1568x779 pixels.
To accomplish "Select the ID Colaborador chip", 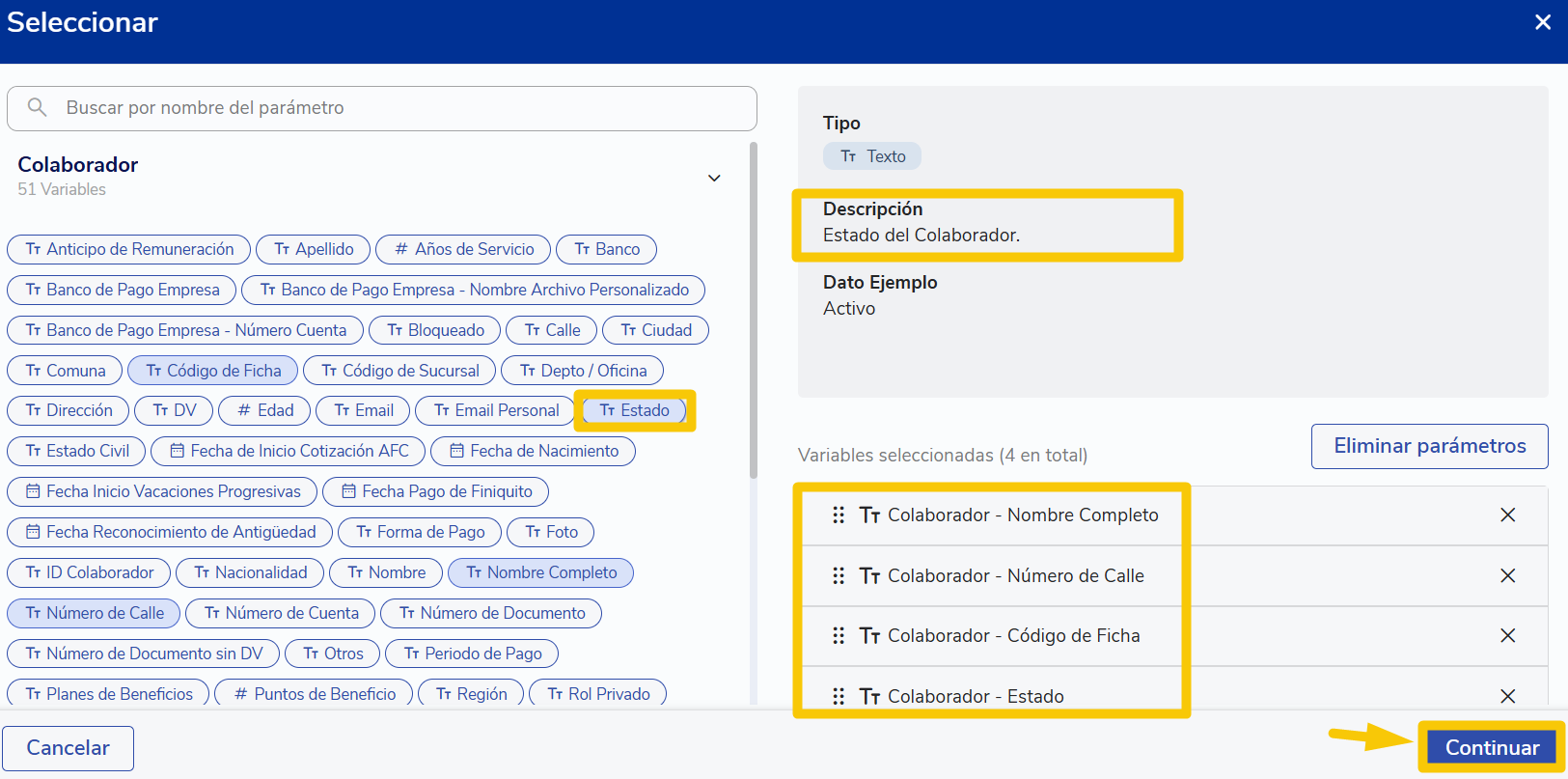I will coord(89,573).
